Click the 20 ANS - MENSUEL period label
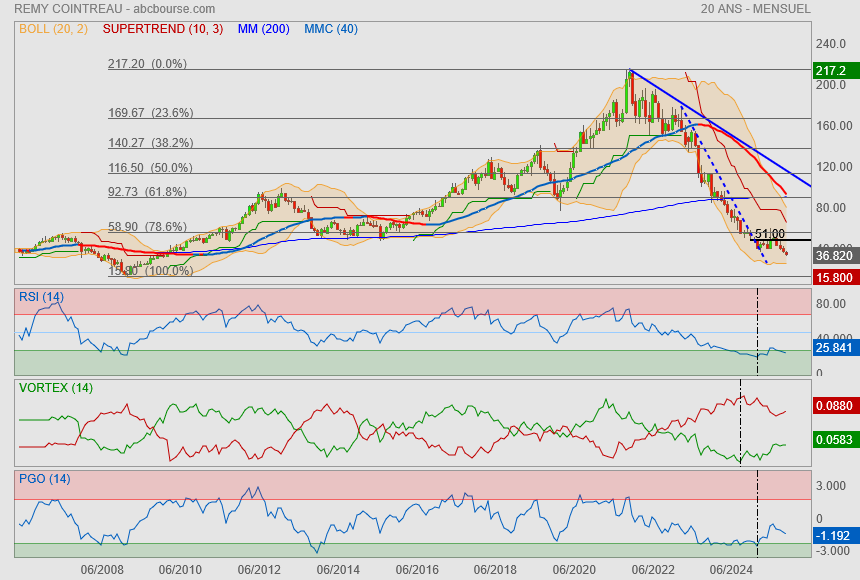 (756, 9)
